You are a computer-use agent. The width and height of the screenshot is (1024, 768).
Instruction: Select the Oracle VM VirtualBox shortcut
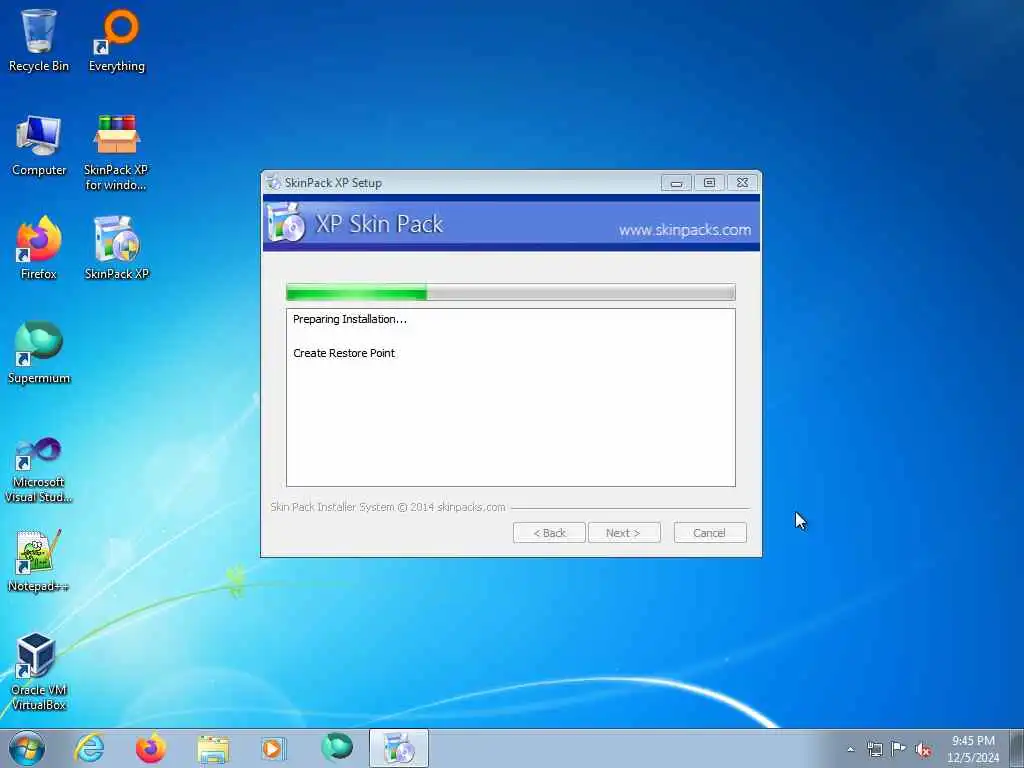click(x=39, y=671)
